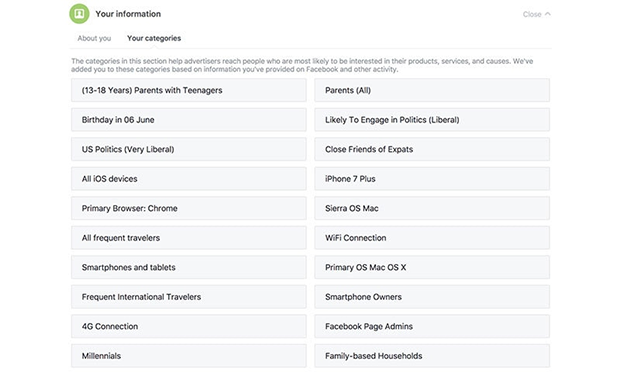Viewport: 620px width, 372px height.
Task: Open Likely To Engage in Politics category
Action: click(432, 120)
